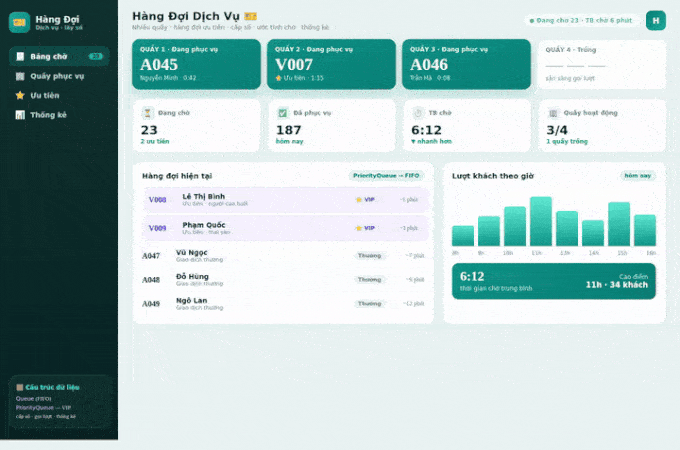Screen dimensions: 680x450
Task: Click the status pill Đang chờ 23
Action: (x=581, y=20)
